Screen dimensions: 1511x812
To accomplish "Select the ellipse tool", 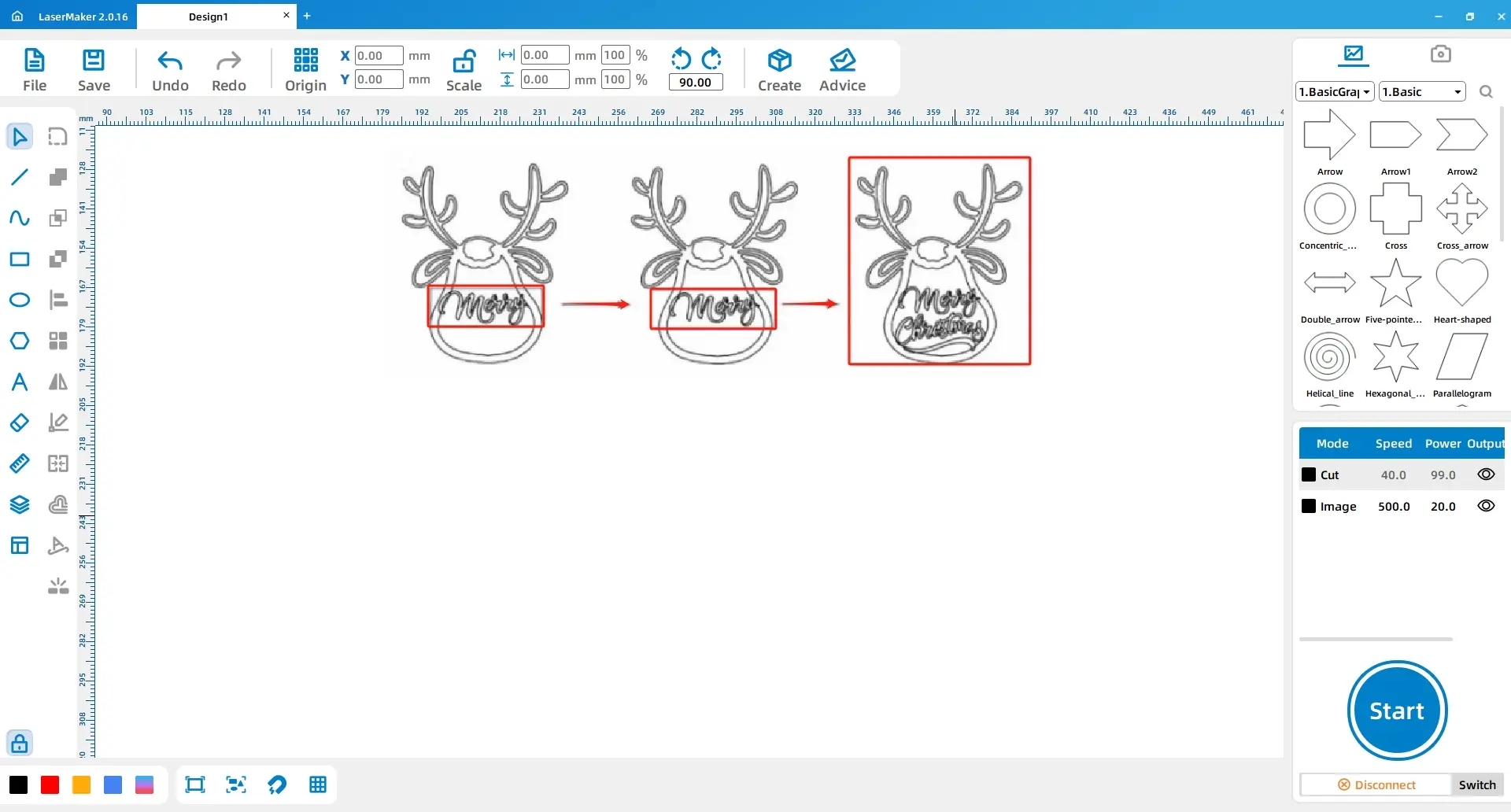I will 20,300.
